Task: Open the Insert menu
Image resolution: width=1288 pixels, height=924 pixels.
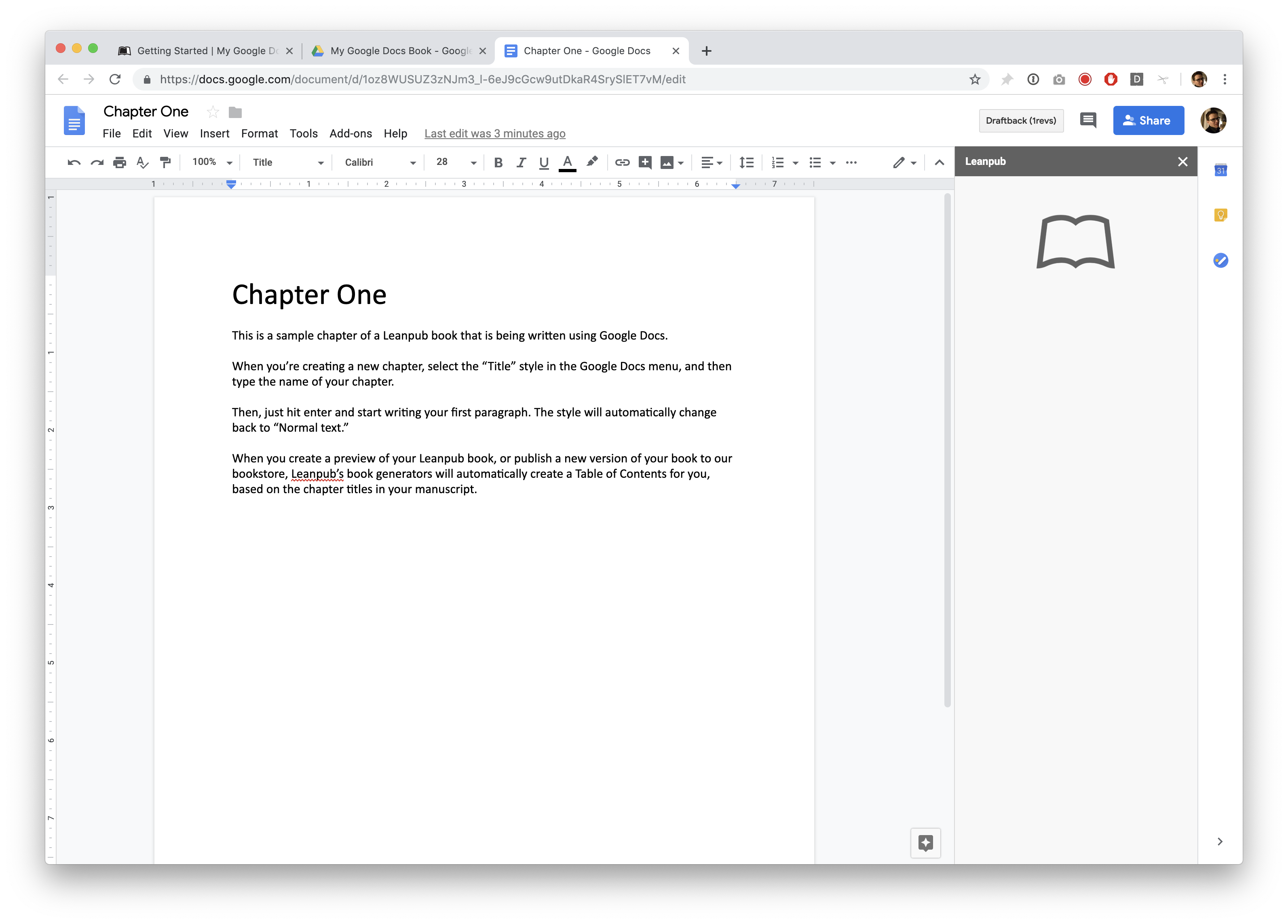Action: tap(214, 133)
